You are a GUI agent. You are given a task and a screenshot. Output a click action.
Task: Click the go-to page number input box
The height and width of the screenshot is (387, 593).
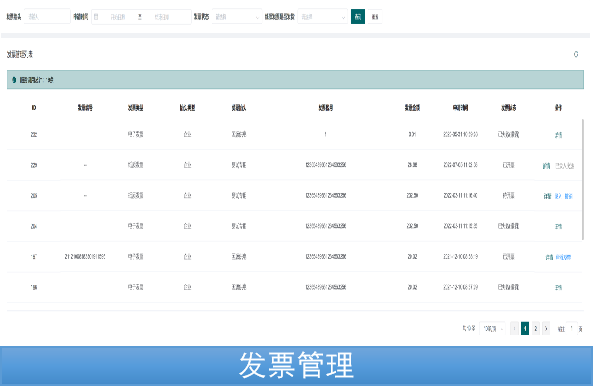pos(571,328)
